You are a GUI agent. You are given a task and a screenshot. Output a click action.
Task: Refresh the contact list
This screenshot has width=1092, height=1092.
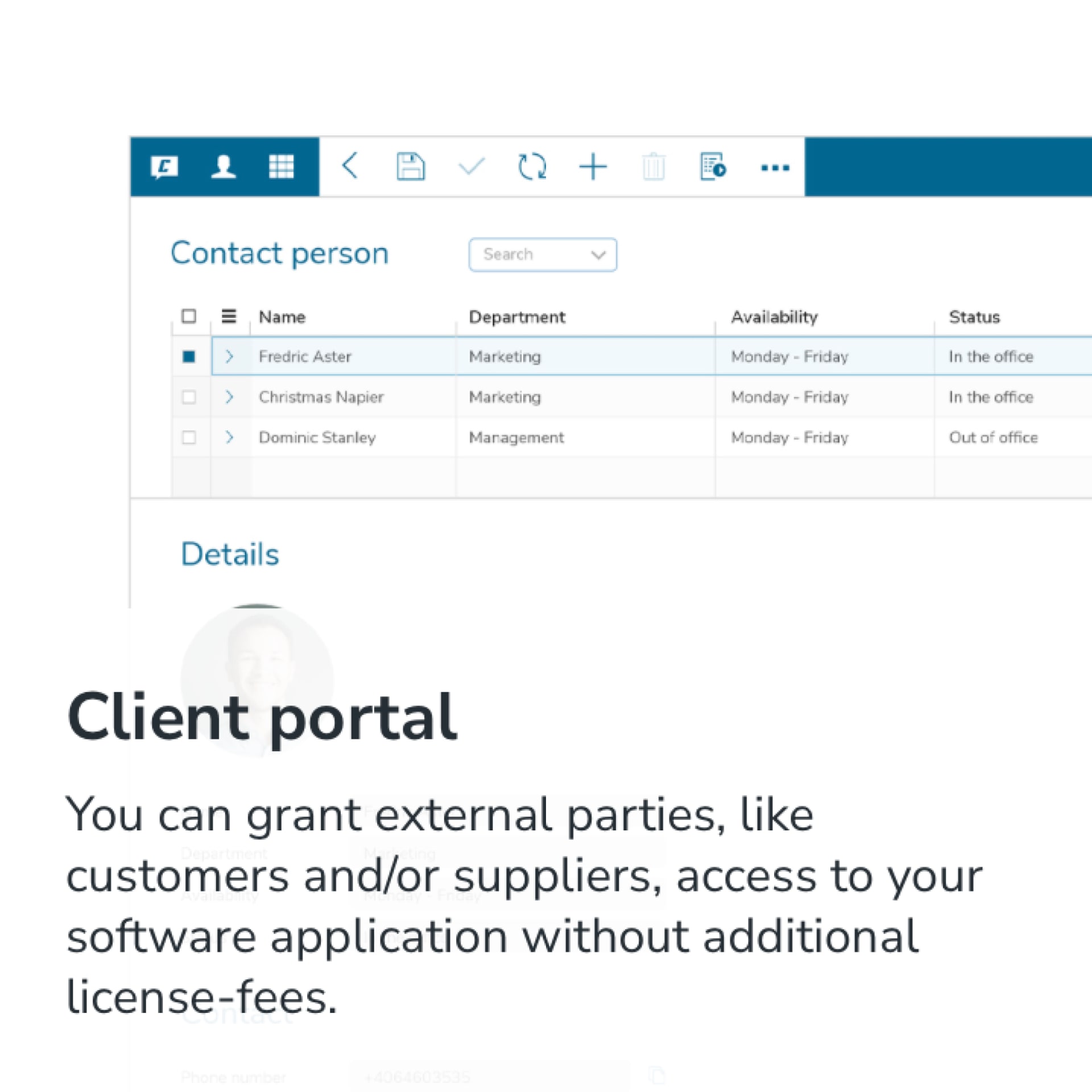tap(532, 167)
